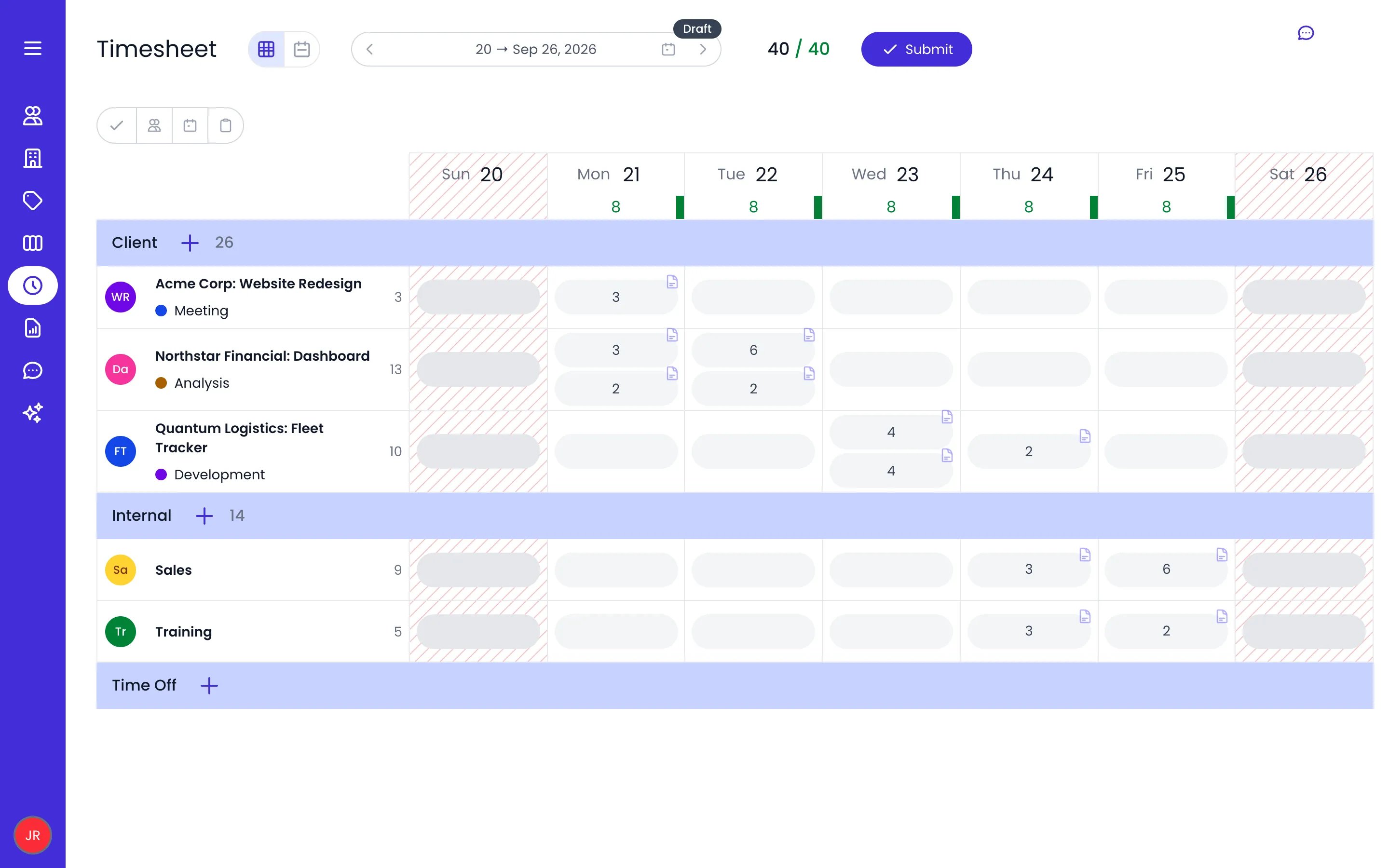Click Northstar Tuesday 6 hours cell
The image size is (1389, 868).
(x=753, y=350)
